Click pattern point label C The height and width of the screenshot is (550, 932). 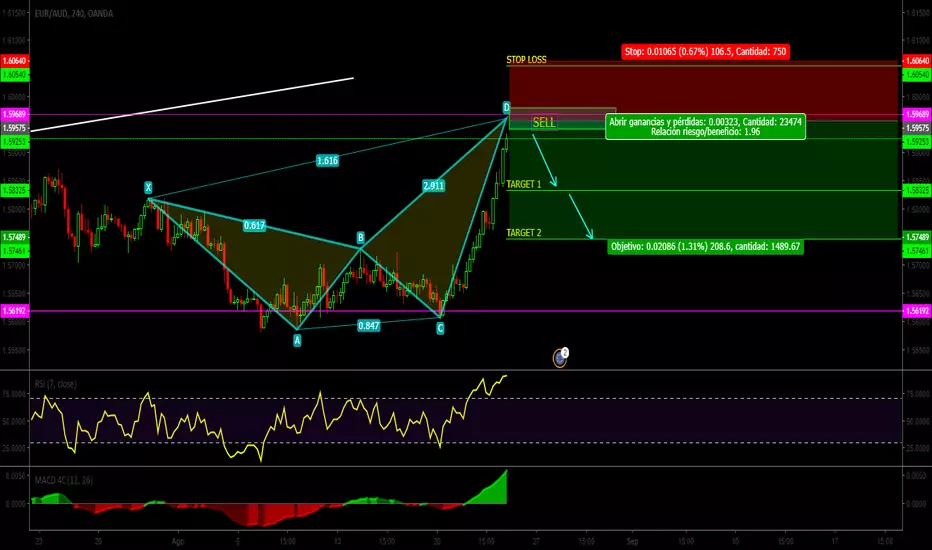tap(440, 328)
